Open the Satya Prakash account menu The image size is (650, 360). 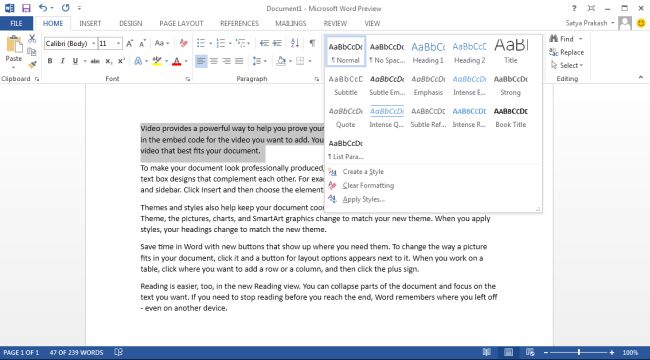589,23
